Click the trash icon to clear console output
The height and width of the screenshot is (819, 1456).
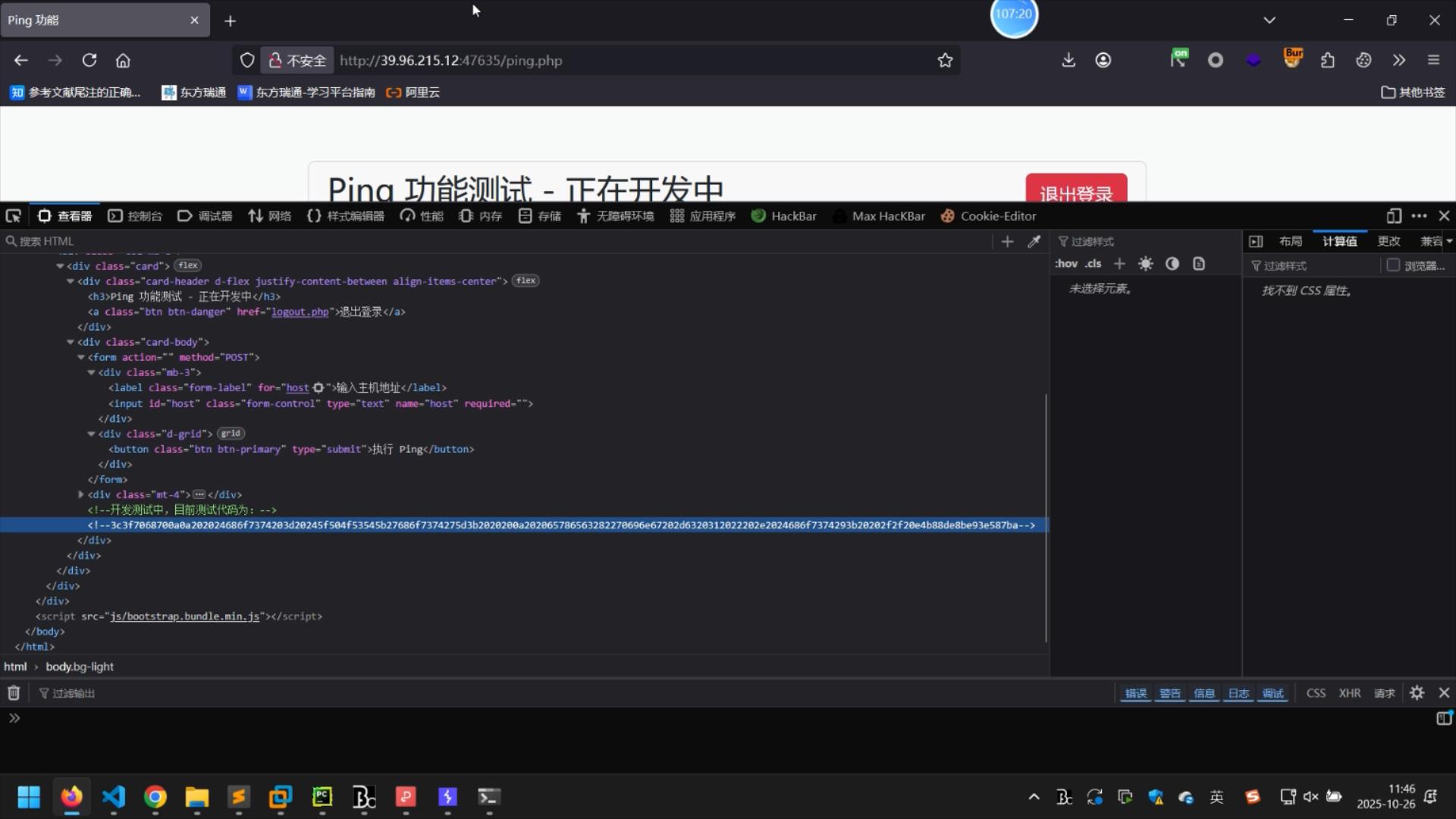(14, 693)
